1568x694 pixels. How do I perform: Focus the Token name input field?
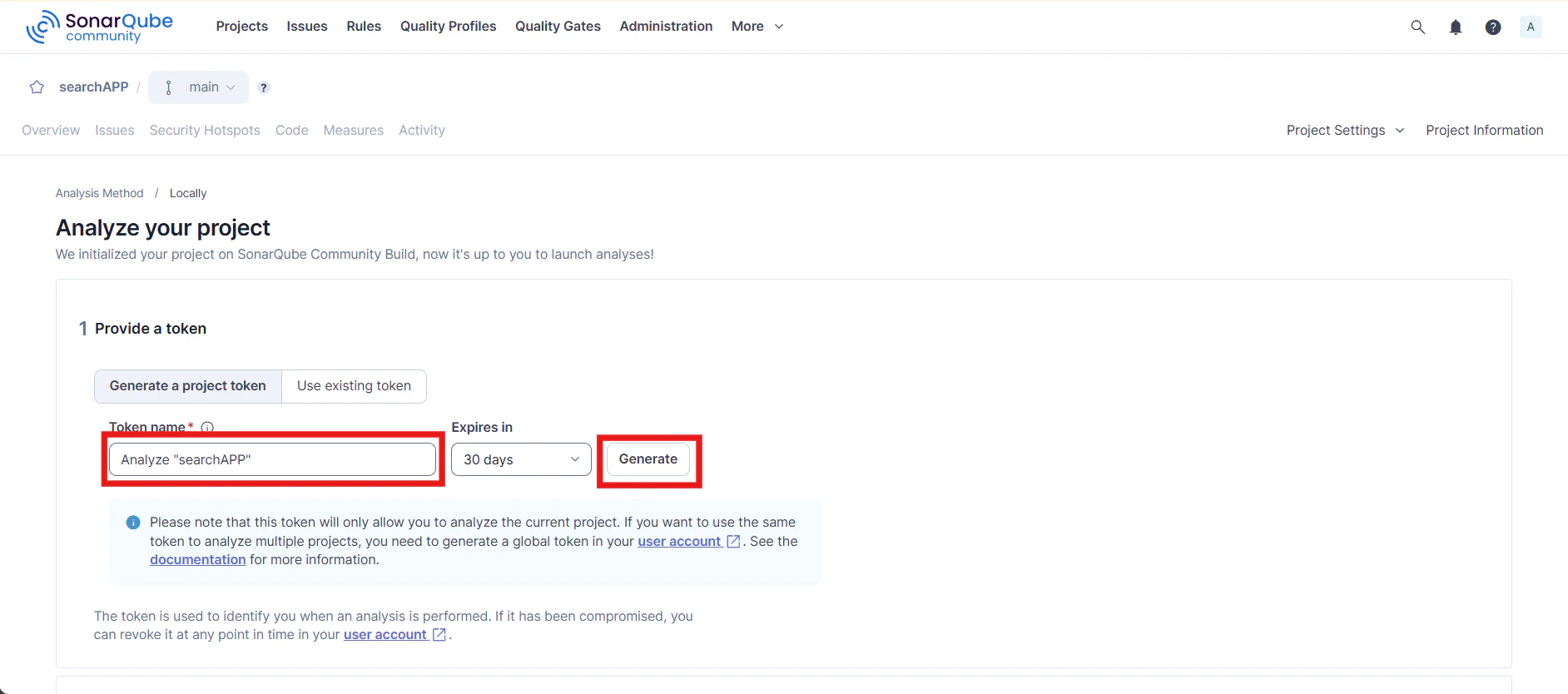(272, 459)
